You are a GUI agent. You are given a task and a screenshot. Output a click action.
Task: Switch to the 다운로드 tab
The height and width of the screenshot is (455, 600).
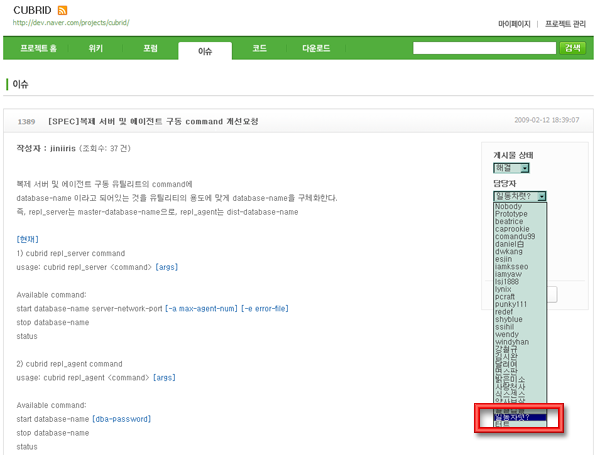pyautogui.click(x=316, y=48)
